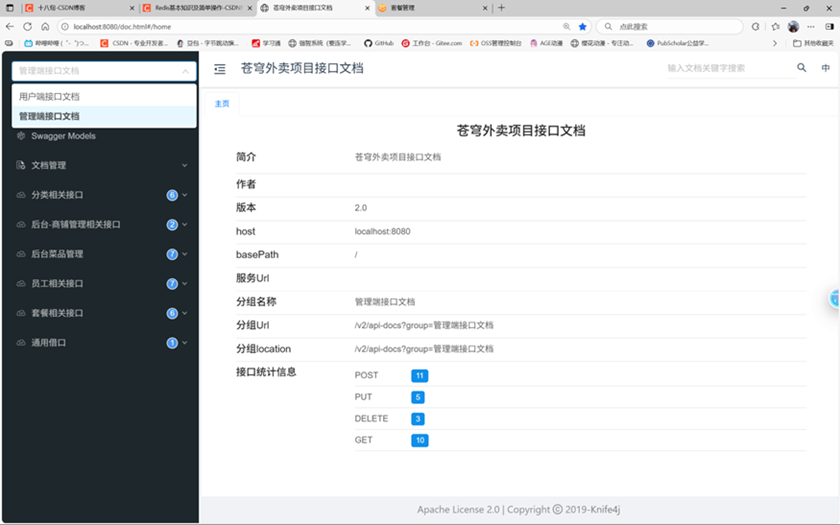Toggle the bookmark star in the address bar
The width and height of the screenshot is (840, 525).
point(582,26)
